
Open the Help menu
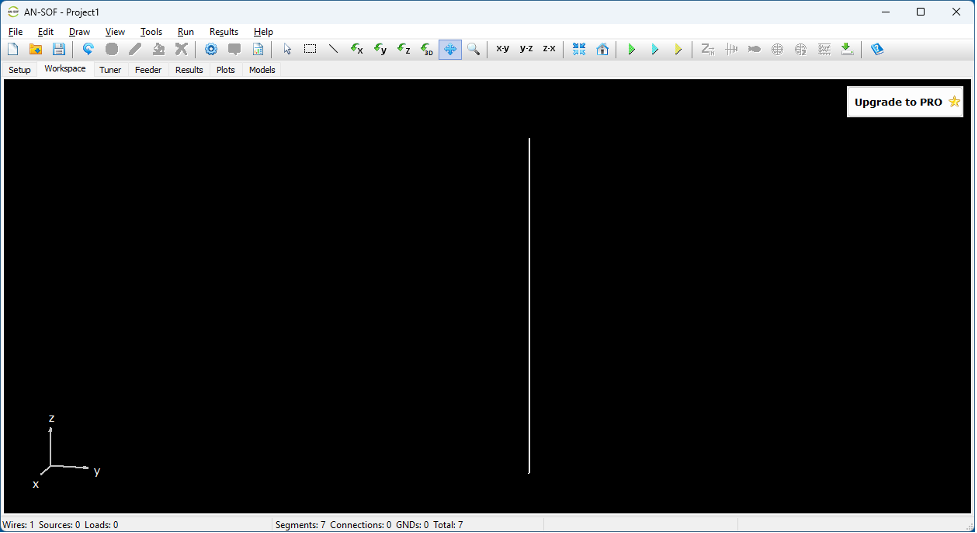pyautogui.click(x=263, y=32)
